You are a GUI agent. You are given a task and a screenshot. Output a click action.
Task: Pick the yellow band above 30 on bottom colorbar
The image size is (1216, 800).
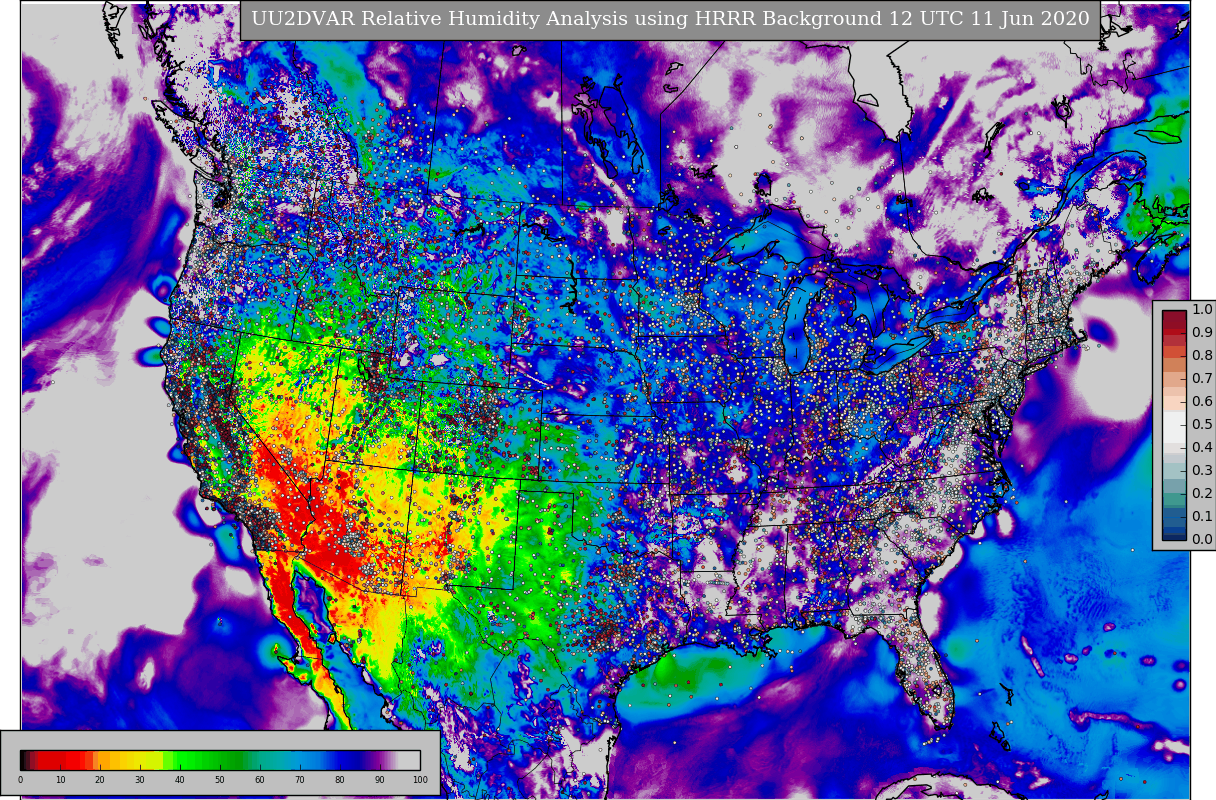pos(140,760)
